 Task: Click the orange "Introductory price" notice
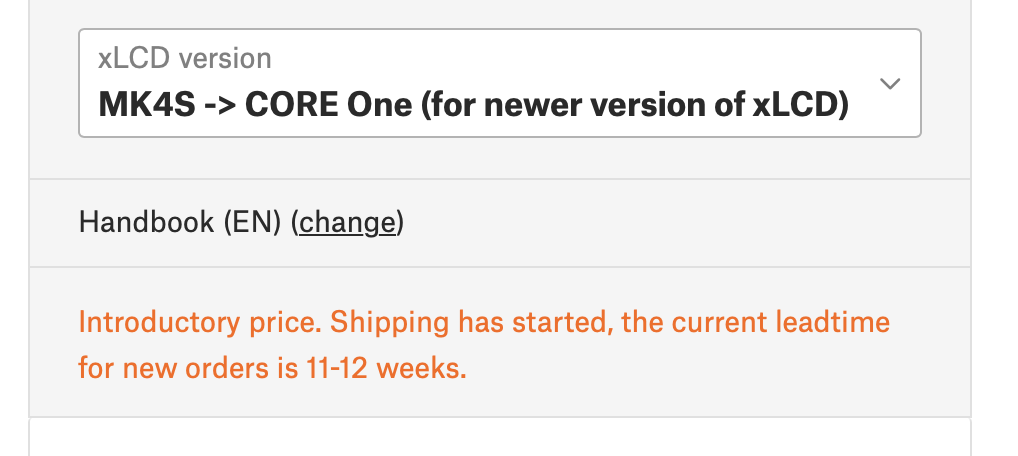pos(483,345)
